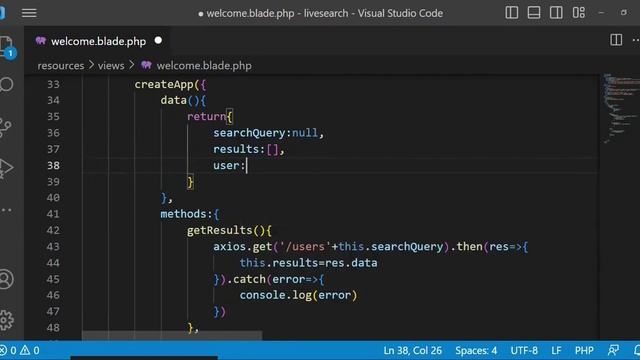Close the unsaved welcome.blade.php tab dot
Screen dimensions: 640x360
(x=158, y=40)
